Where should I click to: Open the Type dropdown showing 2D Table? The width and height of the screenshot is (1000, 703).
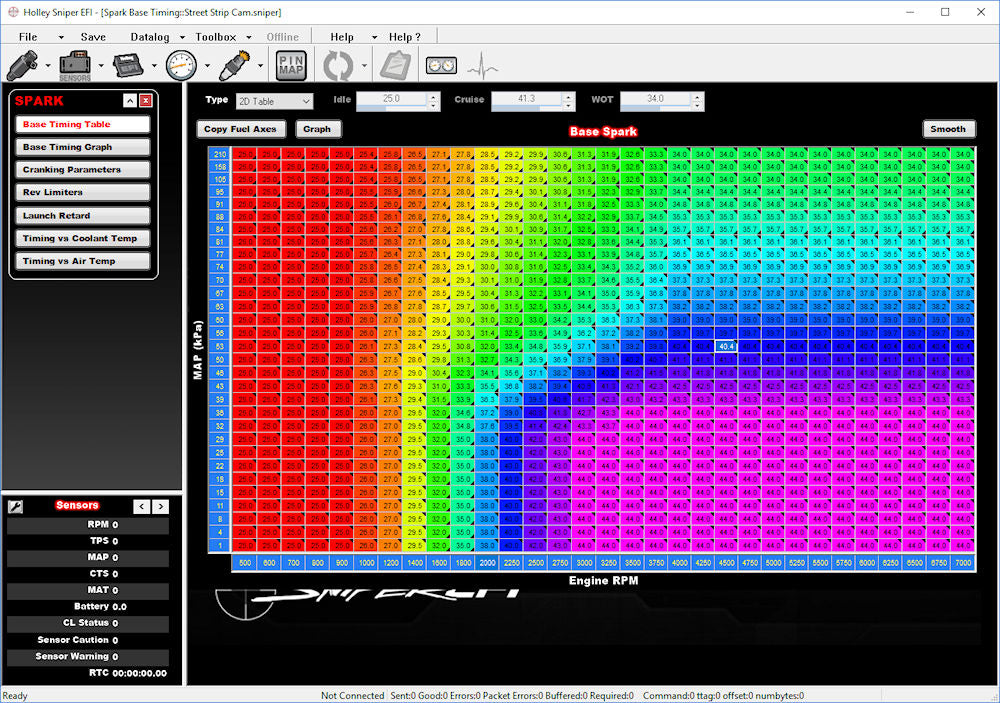[274, 101]
